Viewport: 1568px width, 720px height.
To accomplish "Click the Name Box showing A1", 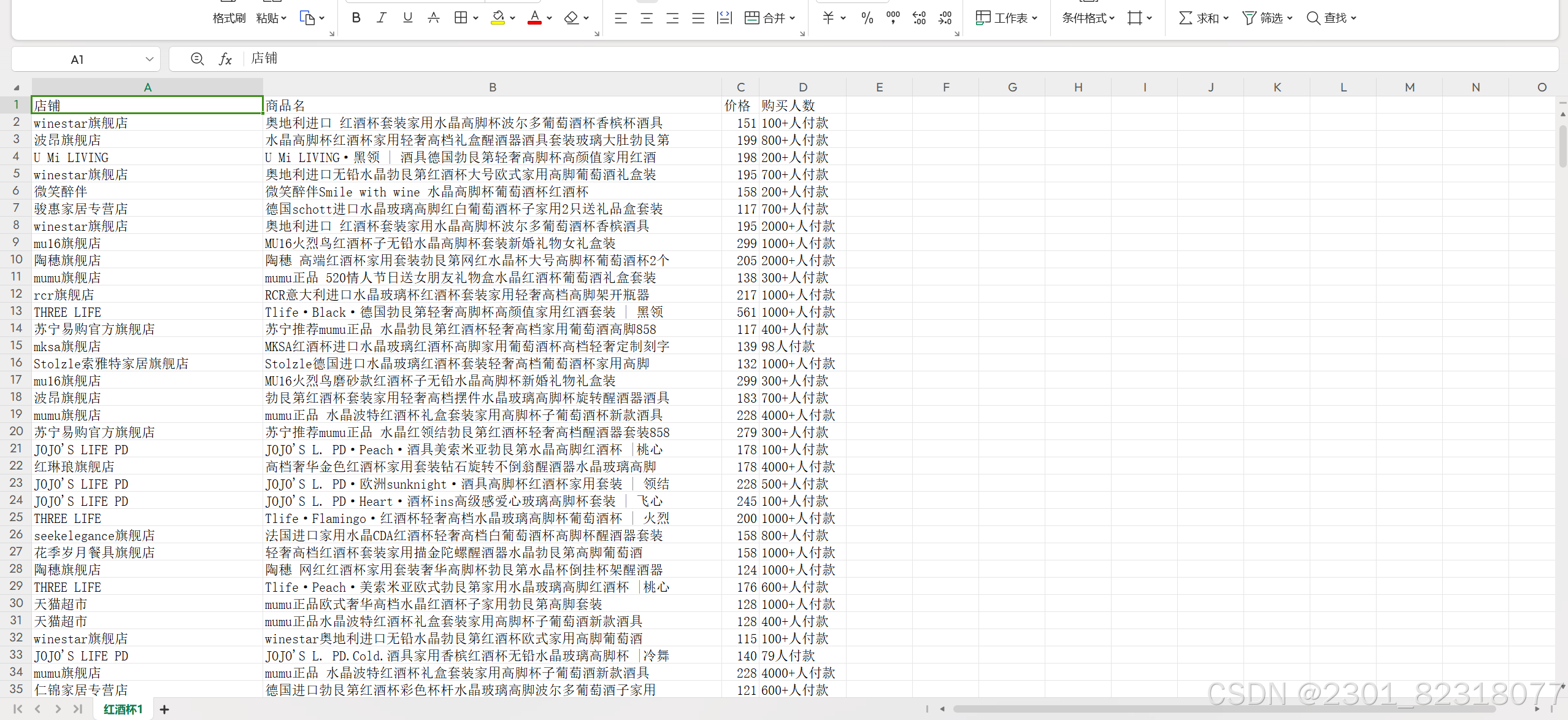I will pyautogui.click(x=77, y=60).
